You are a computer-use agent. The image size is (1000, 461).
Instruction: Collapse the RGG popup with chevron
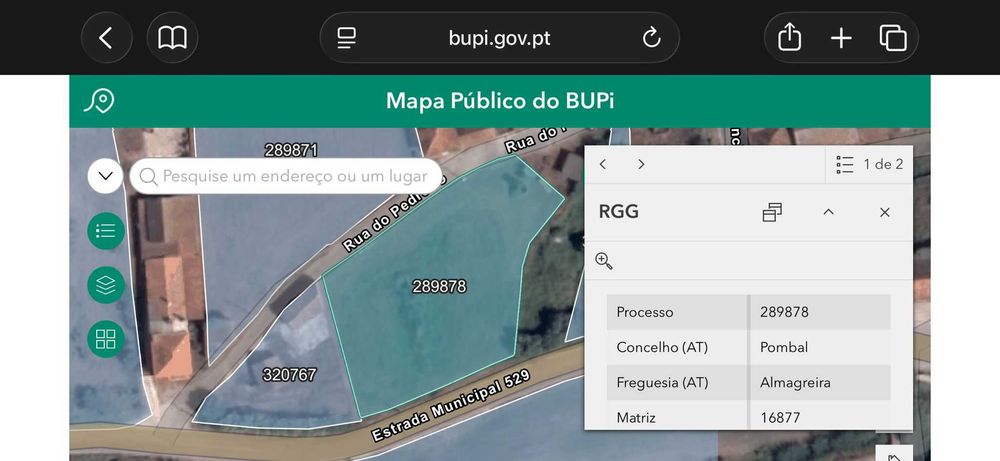[828, 212]
